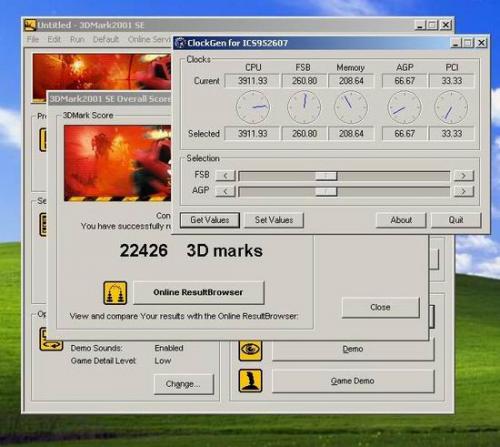
Task: Click the Demo button in 3DMark window
Action: (353, 350)
